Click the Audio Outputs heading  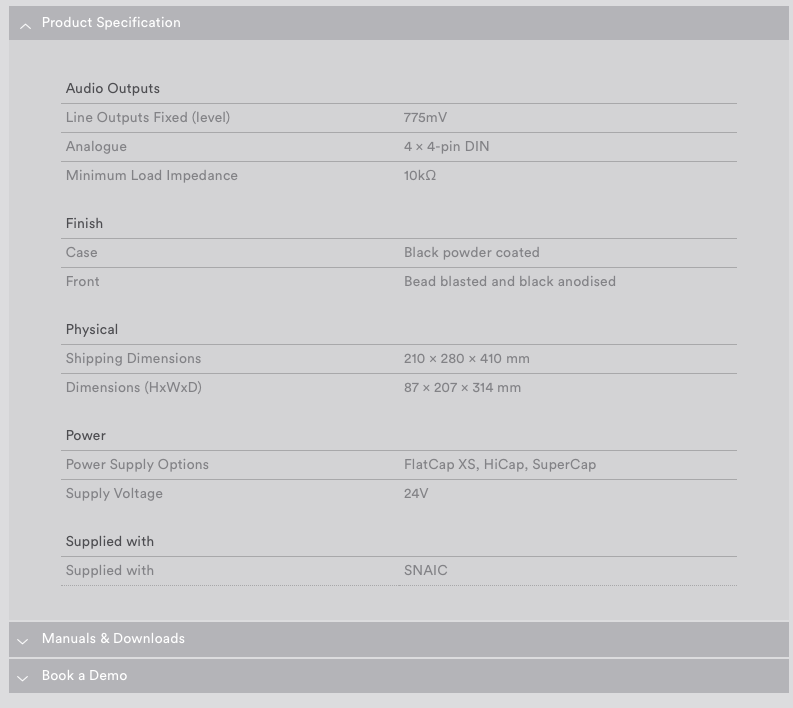click(112, 89)
